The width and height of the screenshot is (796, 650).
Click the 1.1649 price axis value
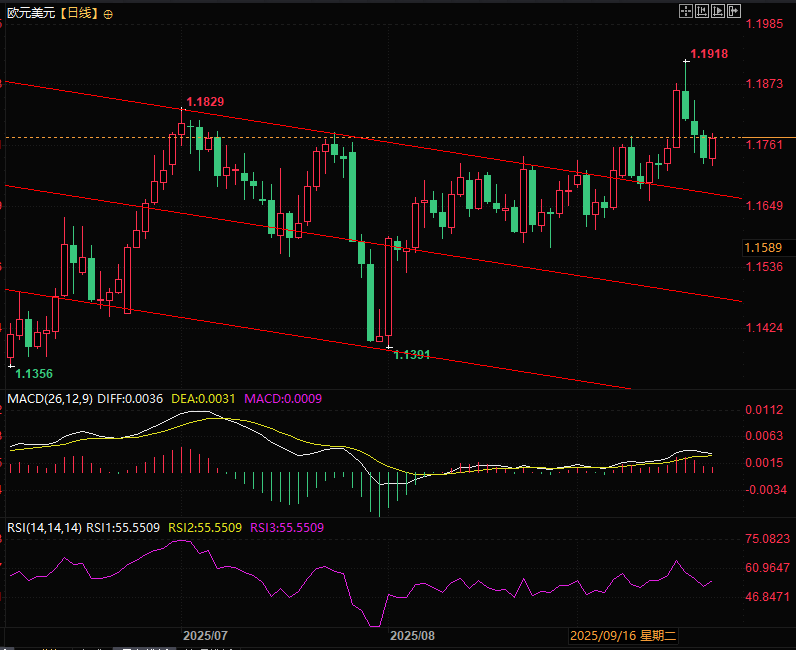pos(764,206)
